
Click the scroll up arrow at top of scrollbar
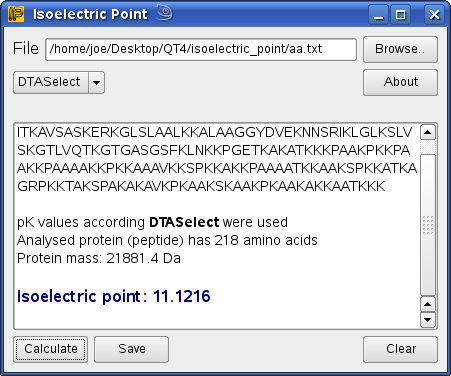point(428,132)
